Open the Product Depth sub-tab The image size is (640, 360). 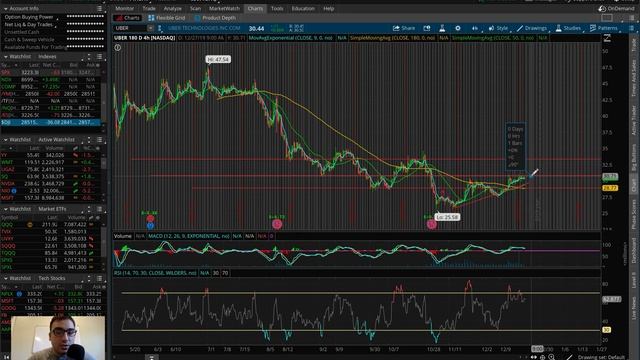coord(215,18)
